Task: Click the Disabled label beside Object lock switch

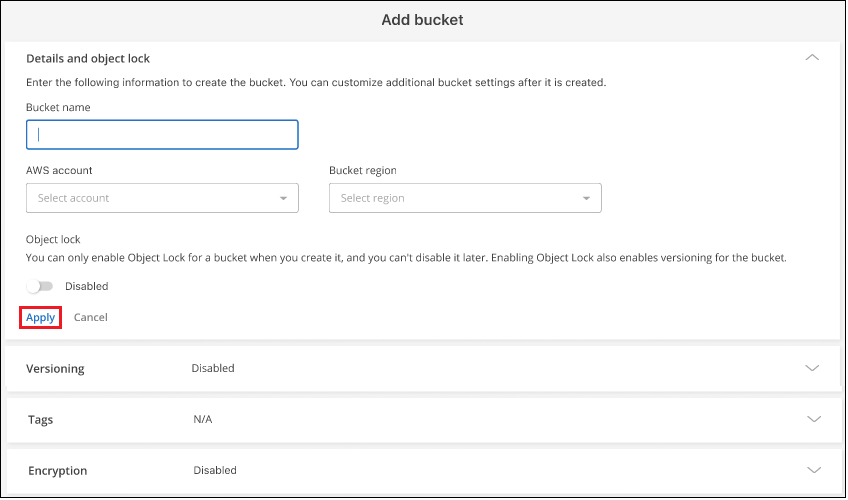Action: tap(87, 286)
